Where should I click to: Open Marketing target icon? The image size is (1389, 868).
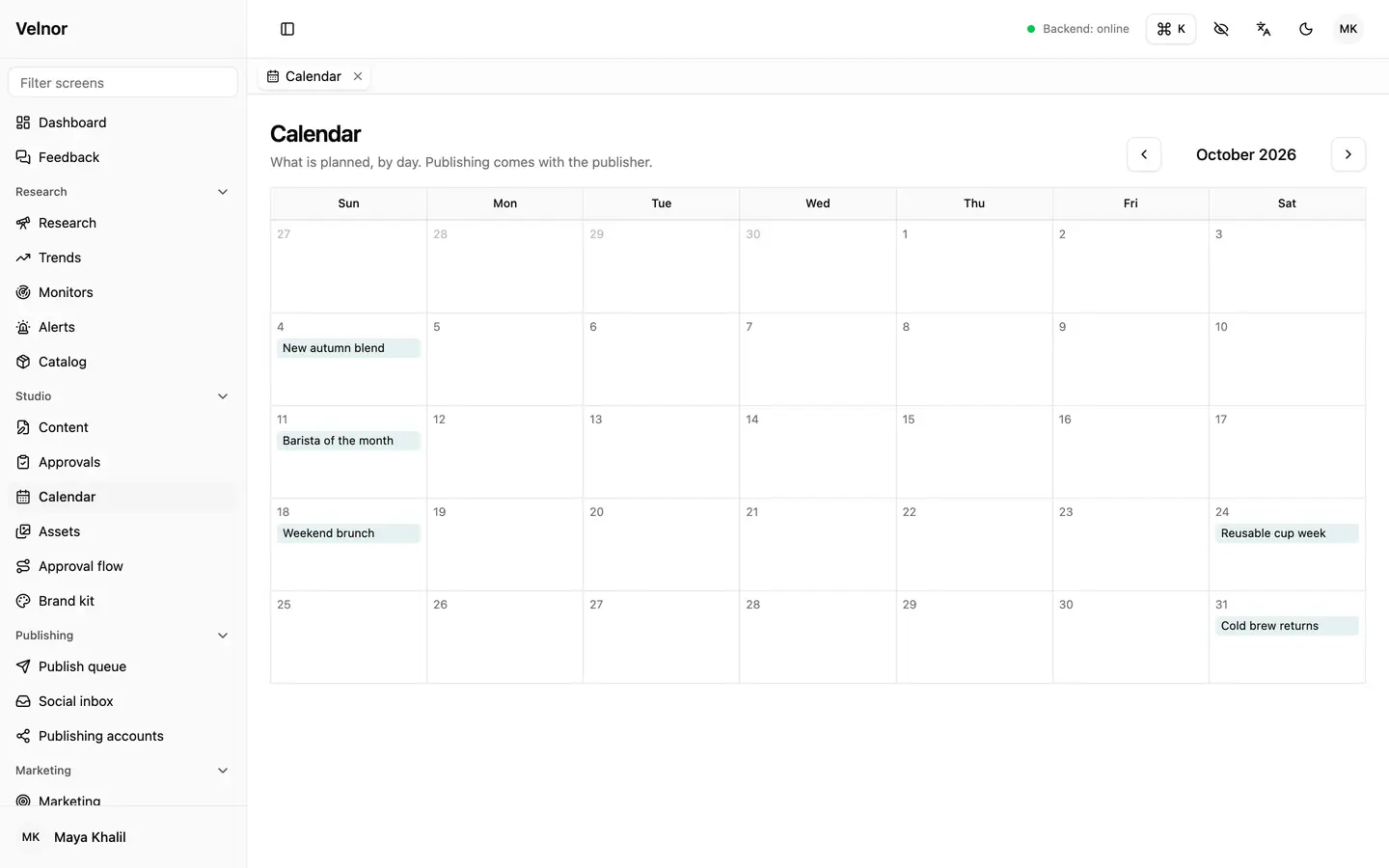pyautogui.click(x=23, y=800)
